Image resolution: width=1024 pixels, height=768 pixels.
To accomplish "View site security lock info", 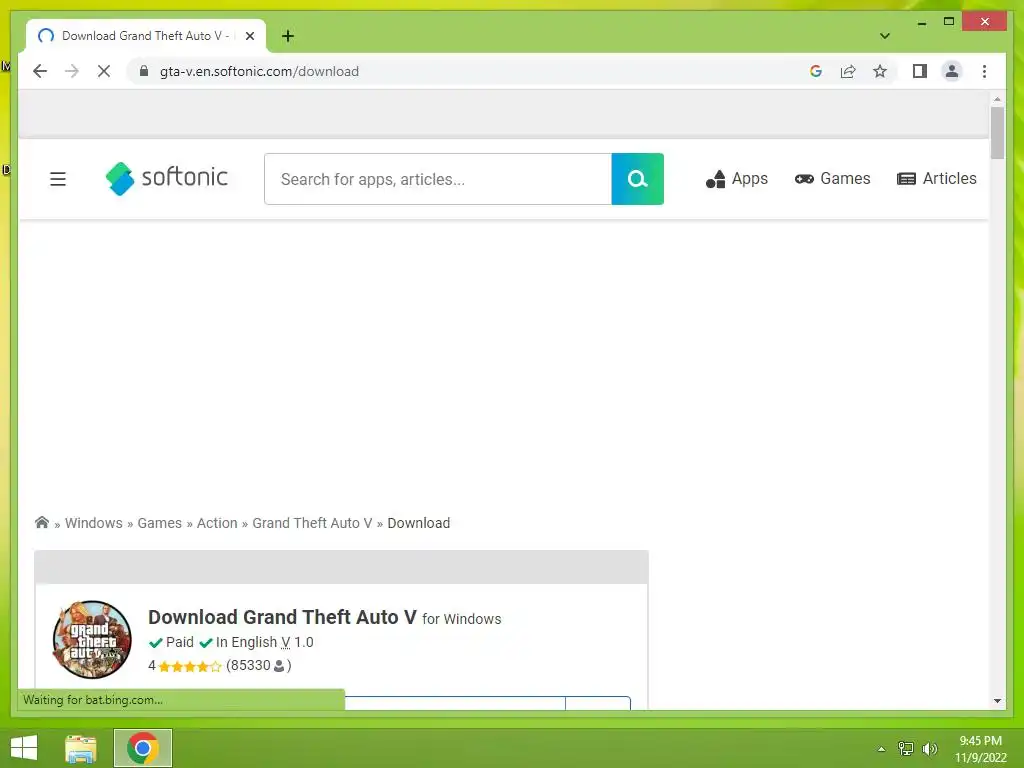I will click(144, 71).
